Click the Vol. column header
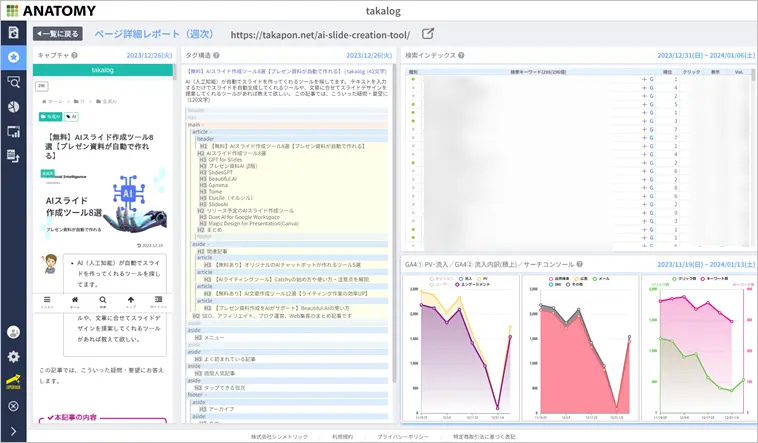 739,72
